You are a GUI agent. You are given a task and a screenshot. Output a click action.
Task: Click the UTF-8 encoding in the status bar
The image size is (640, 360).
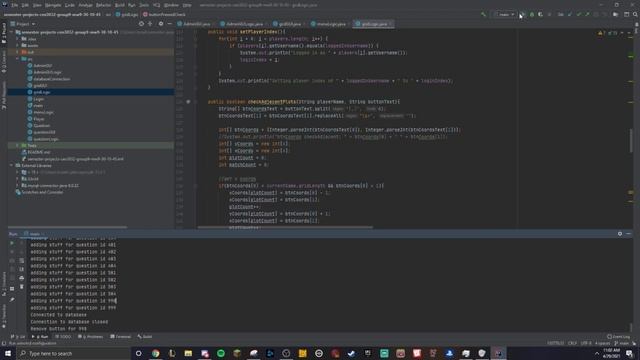pos(586,343)
